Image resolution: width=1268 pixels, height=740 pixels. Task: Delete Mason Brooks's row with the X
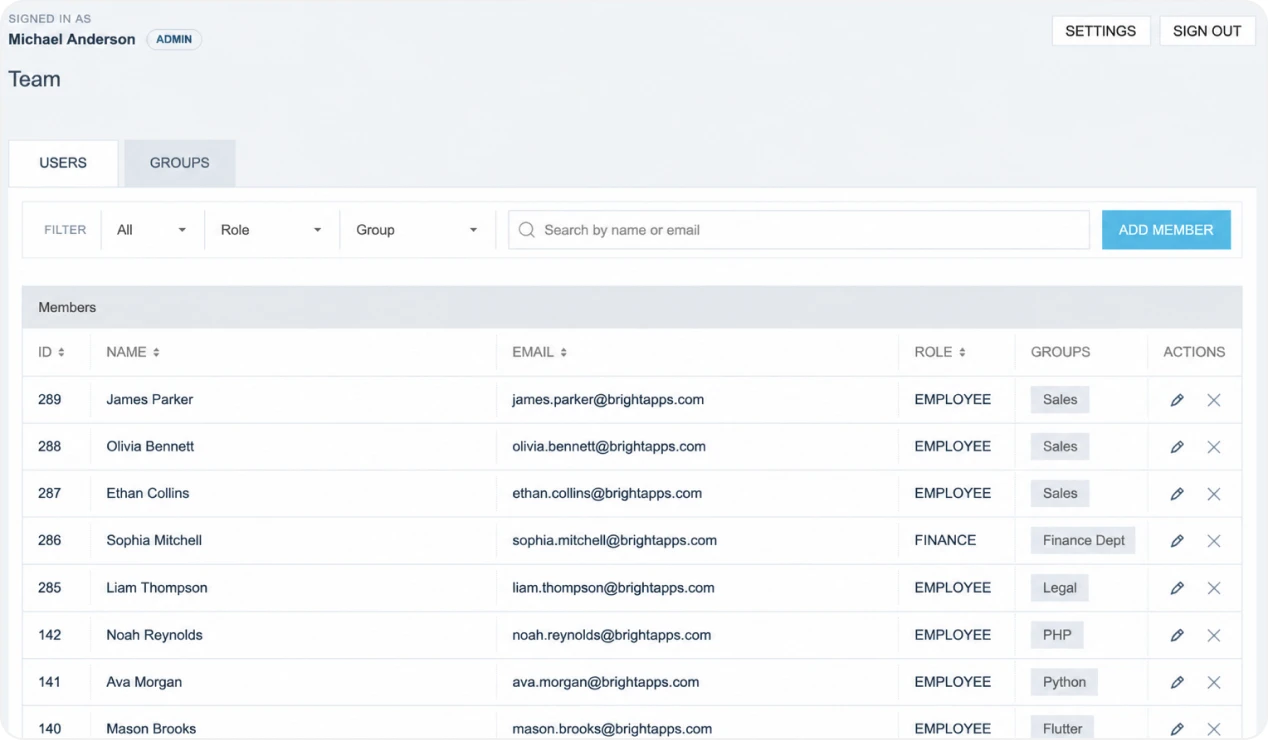1214,729
